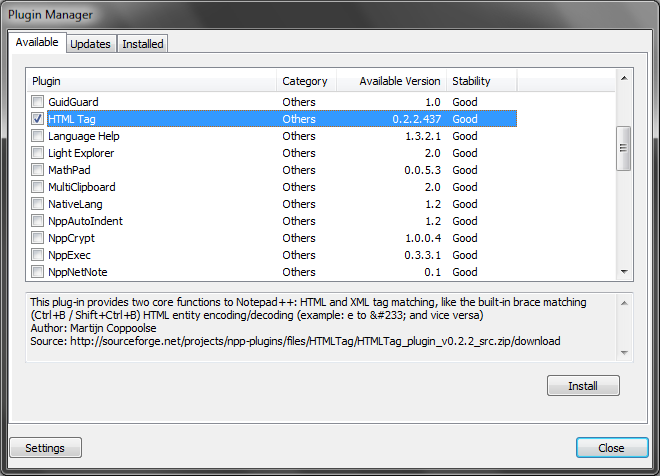The height and width of the screenshot is (476, 660).
Task: Click the plugin list scrollbar thumb
Action: [624, 148]
